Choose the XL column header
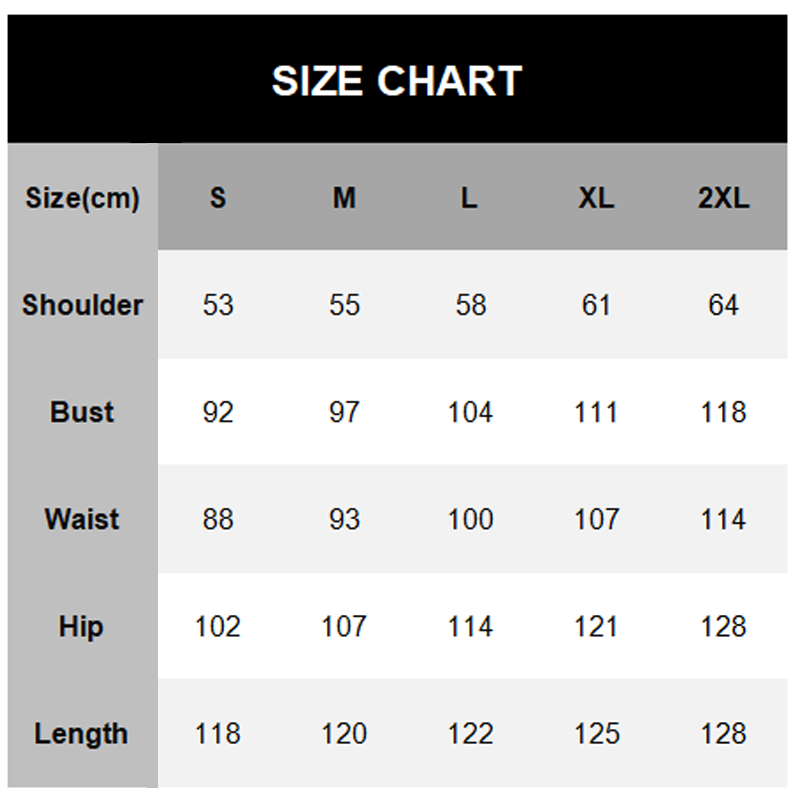Viewport: 800px width, 800px height. coord(596,198)
